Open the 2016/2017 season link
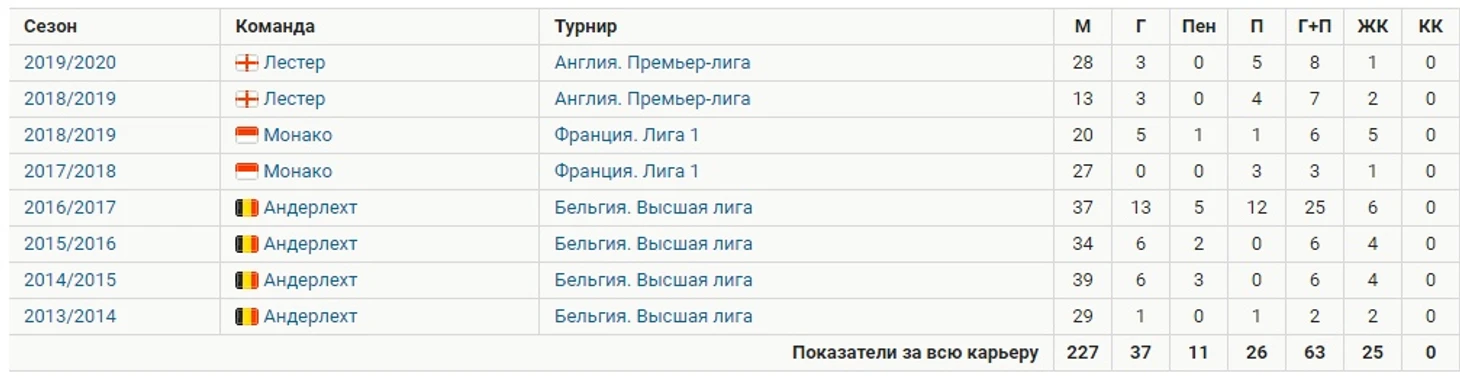The height and width of the screenshot is (383, 1460). click(70, 208)
